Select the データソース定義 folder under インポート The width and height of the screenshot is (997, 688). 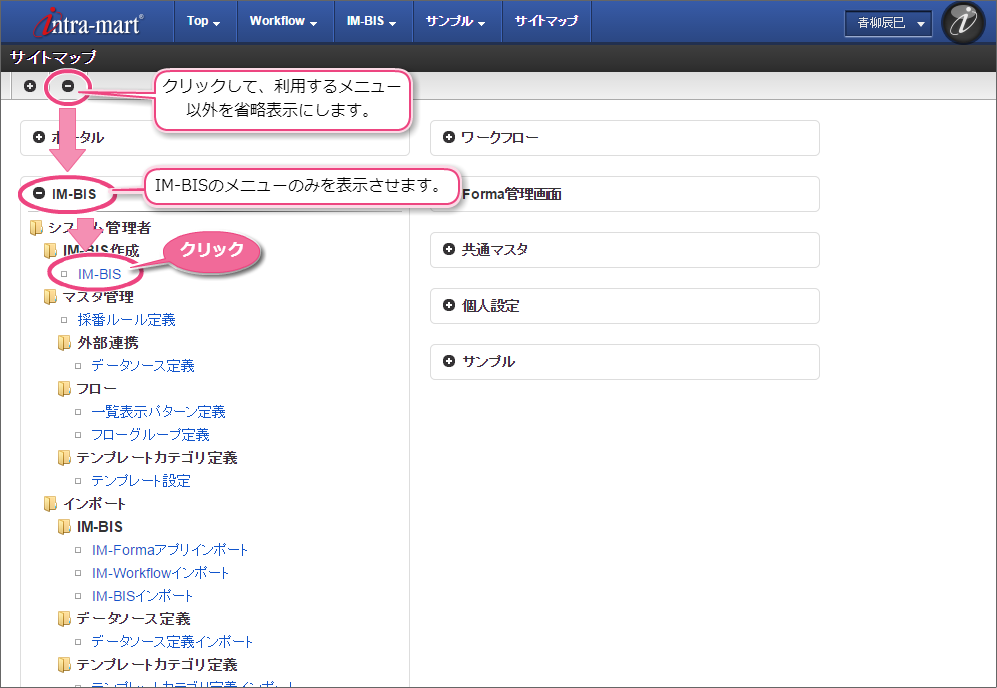click(134, 619)
